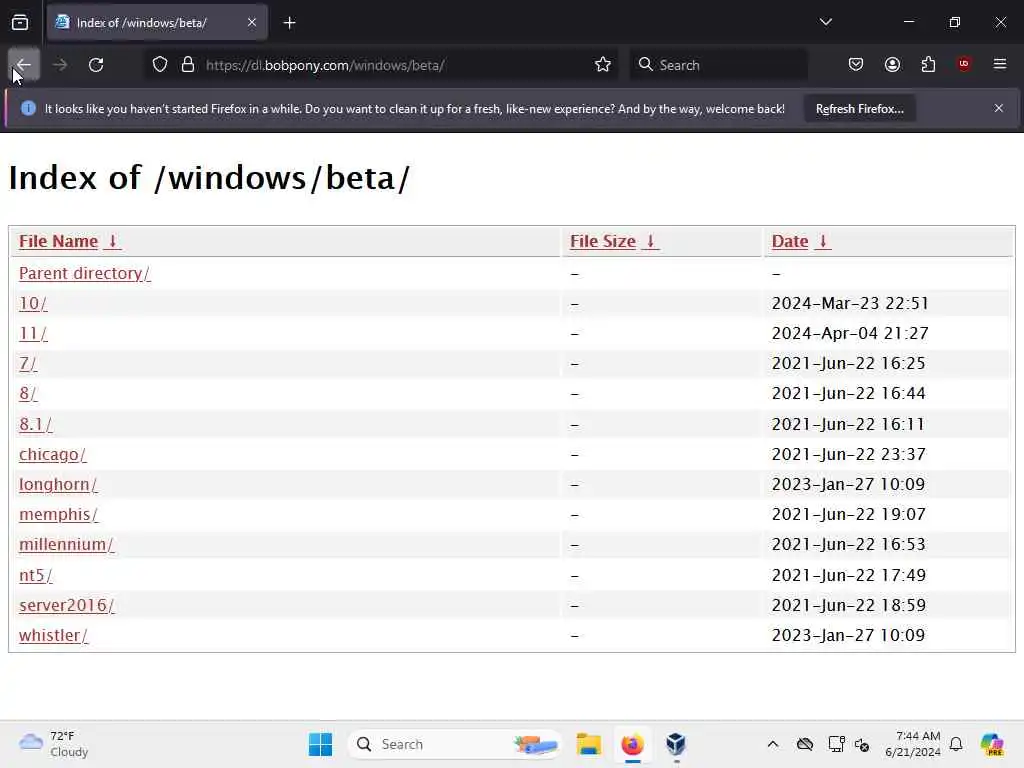Expand the list all tabs chevron
1024x768 pixels.
pos(825,22)
